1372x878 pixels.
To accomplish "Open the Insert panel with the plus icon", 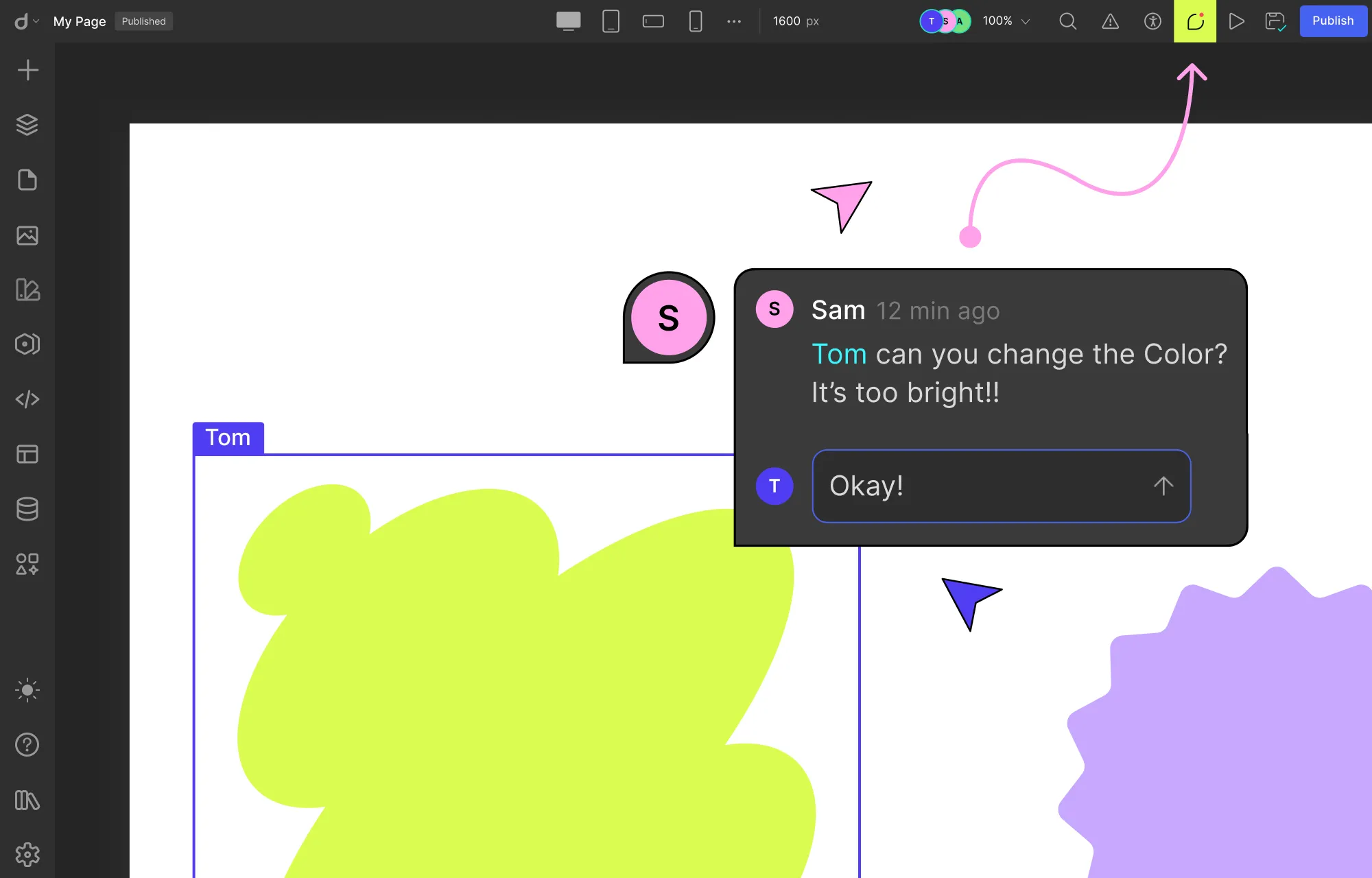I will [x=27, y=69].
